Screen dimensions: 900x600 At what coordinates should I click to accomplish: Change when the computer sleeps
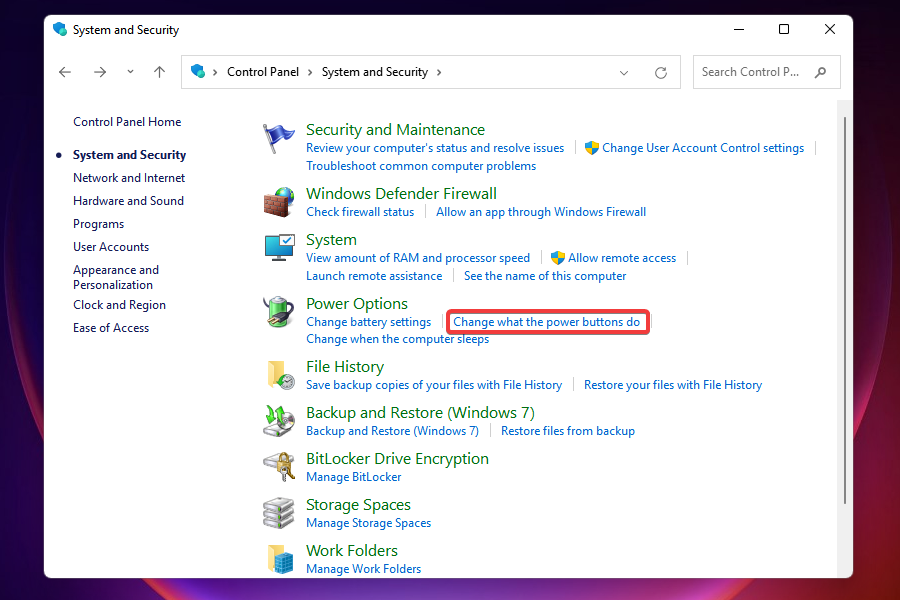tap(398, 339)
